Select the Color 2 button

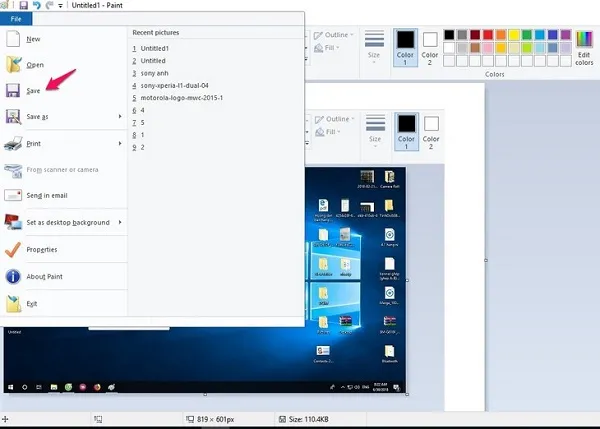click(430, 47)
